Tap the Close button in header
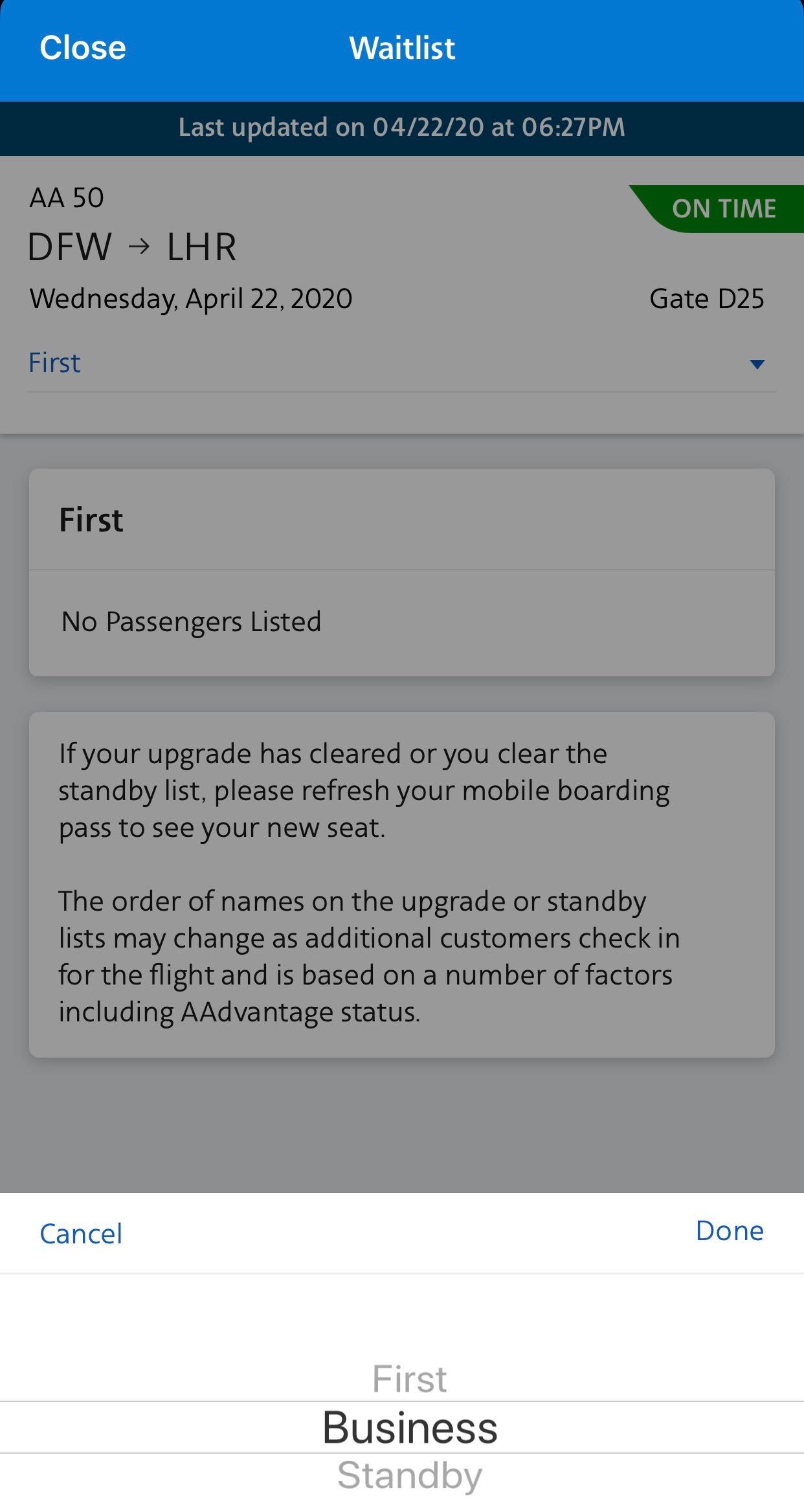Image resolution: width=804 pixels, height=1512 pixels. click(x=83, y=48)
